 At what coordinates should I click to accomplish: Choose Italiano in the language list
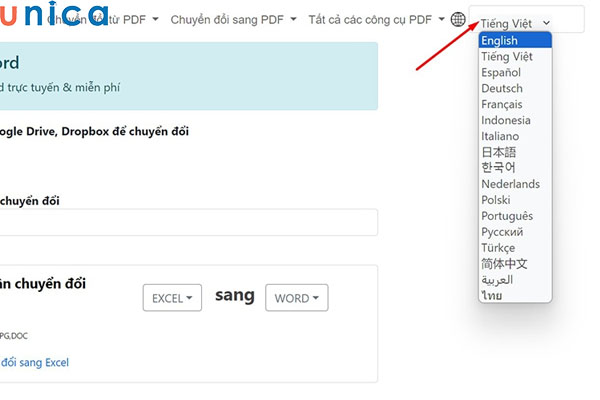click(515, 136)
